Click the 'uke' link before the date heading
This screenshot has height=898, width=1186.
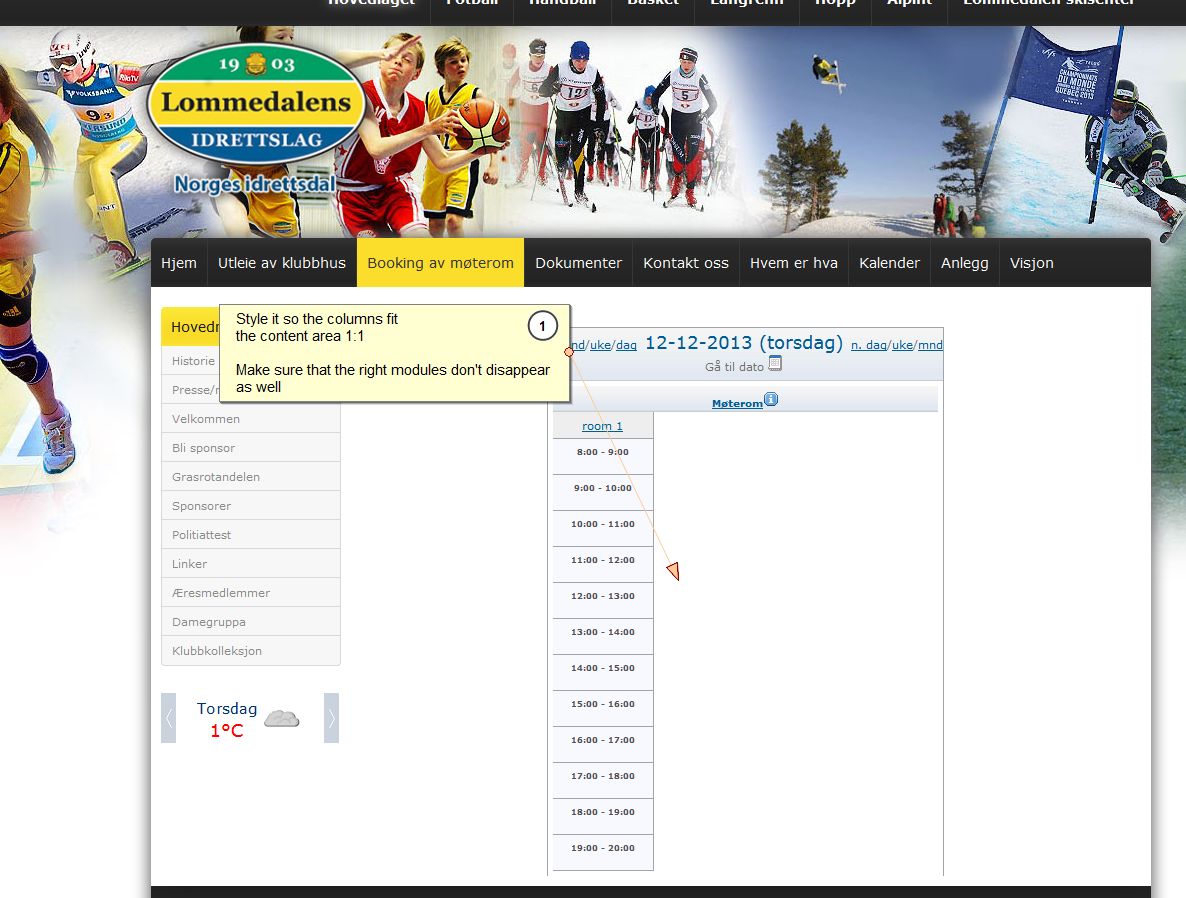[601, 345]
